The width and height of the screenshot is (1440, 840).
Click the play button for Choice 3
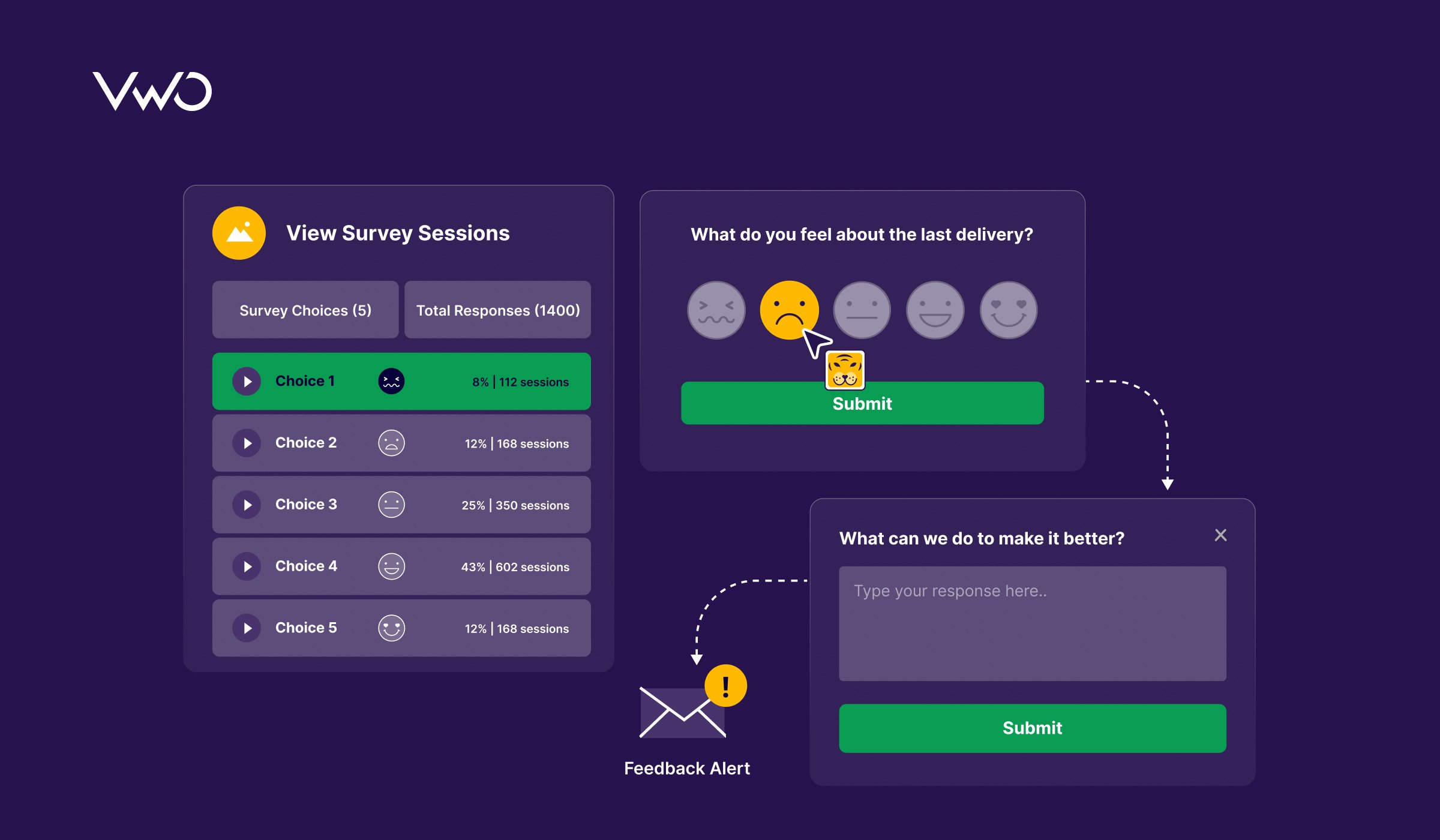coord(247,504)
